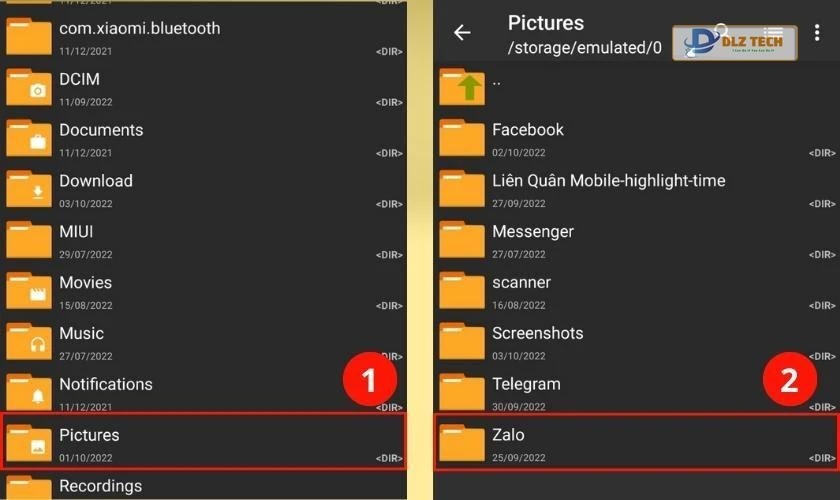
Task: Open the com.xiaomi.bluetooth folder
Action: [x=139, y=29]
